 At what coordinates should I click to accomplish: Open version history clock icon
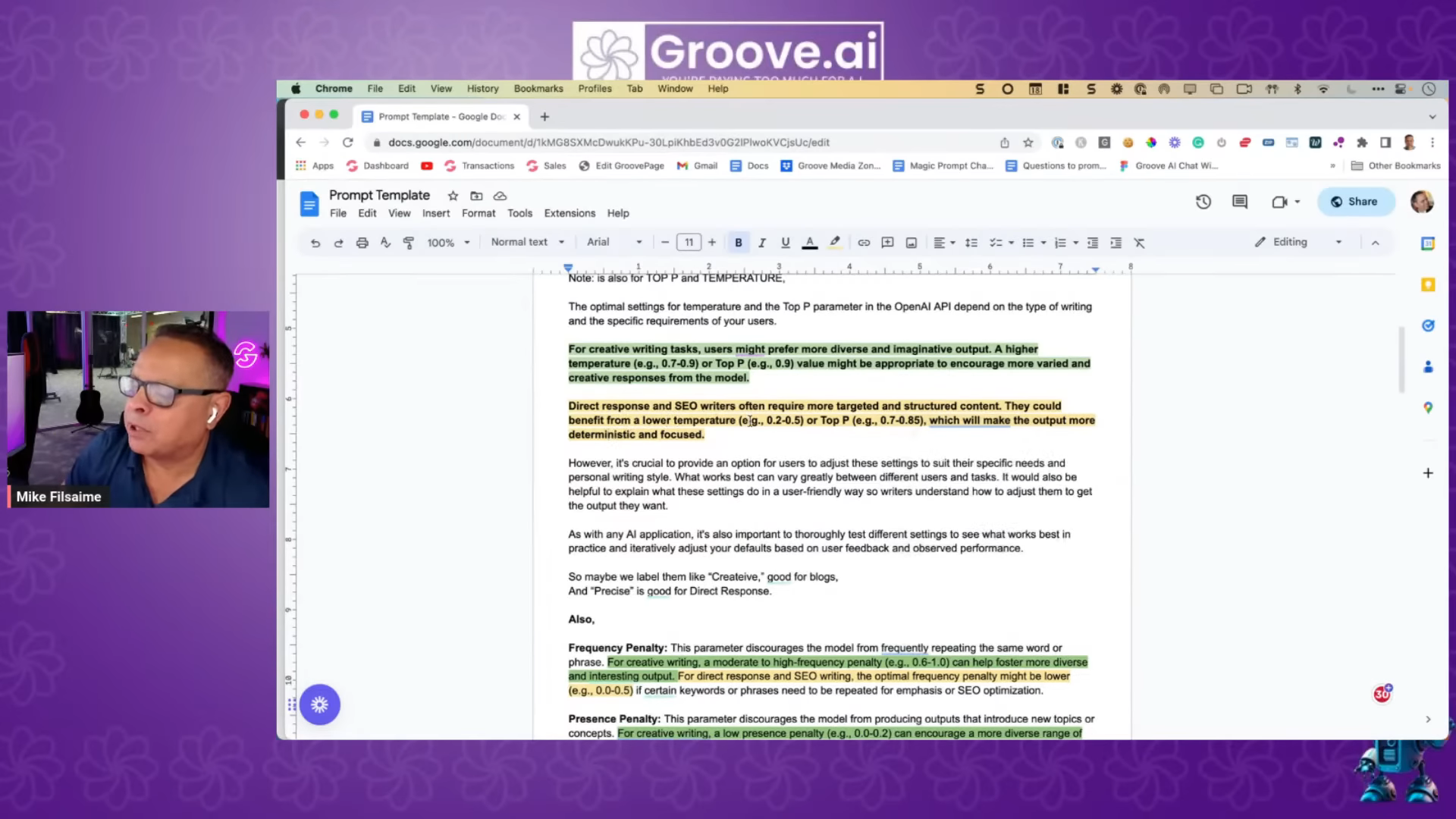pyautogui.click(x=1203, y=202)
